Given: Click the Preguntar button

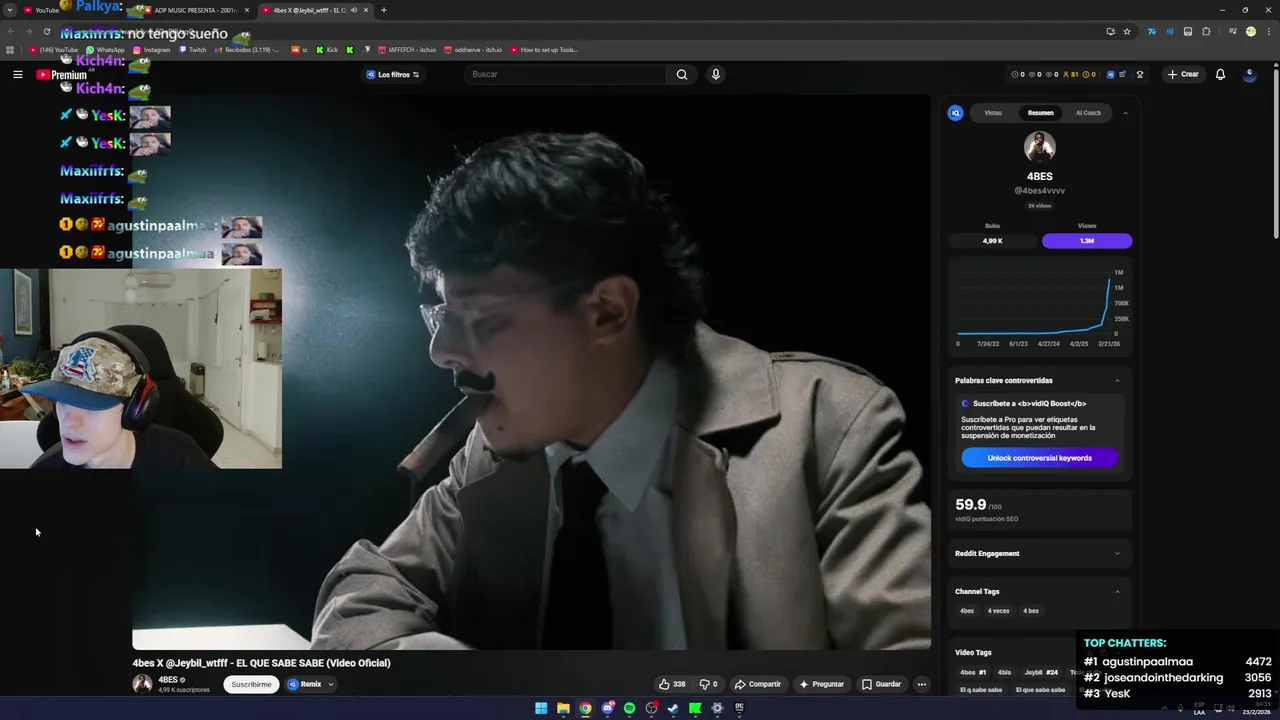Looking at the screenshot, I should (x=821, y=684).
